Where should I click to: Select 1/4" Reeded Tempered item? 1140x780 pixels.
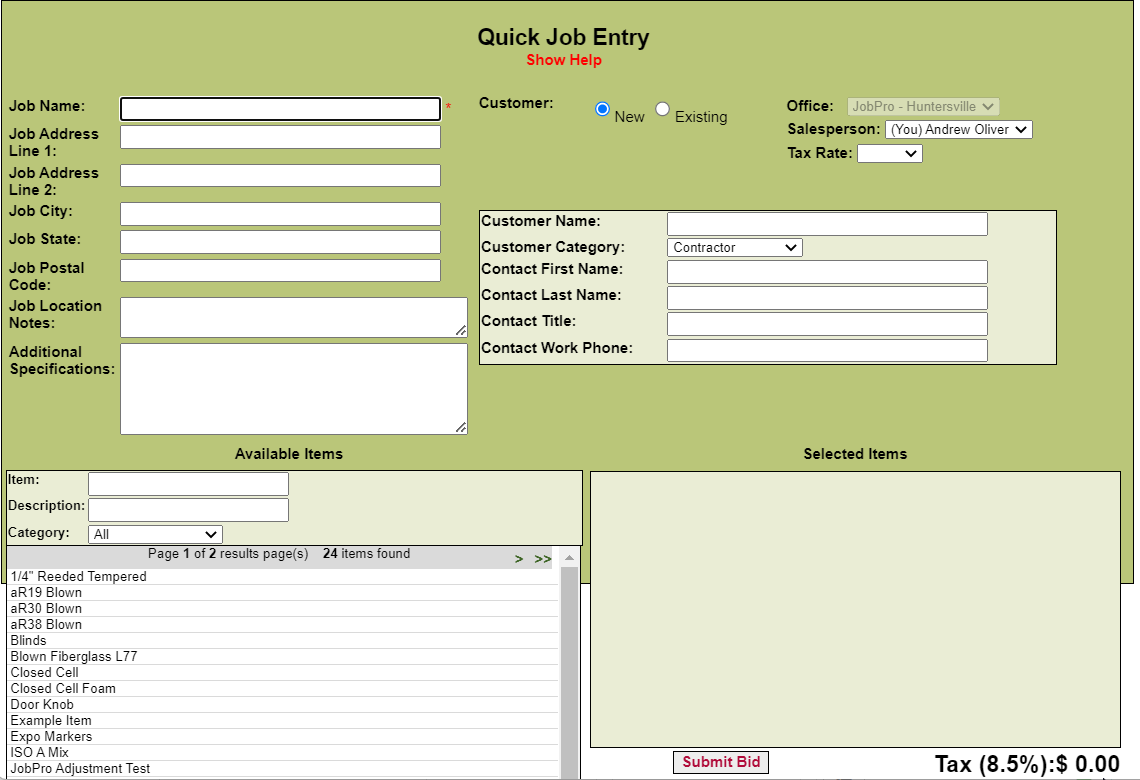pyautogui.click(x=78, y=577)
